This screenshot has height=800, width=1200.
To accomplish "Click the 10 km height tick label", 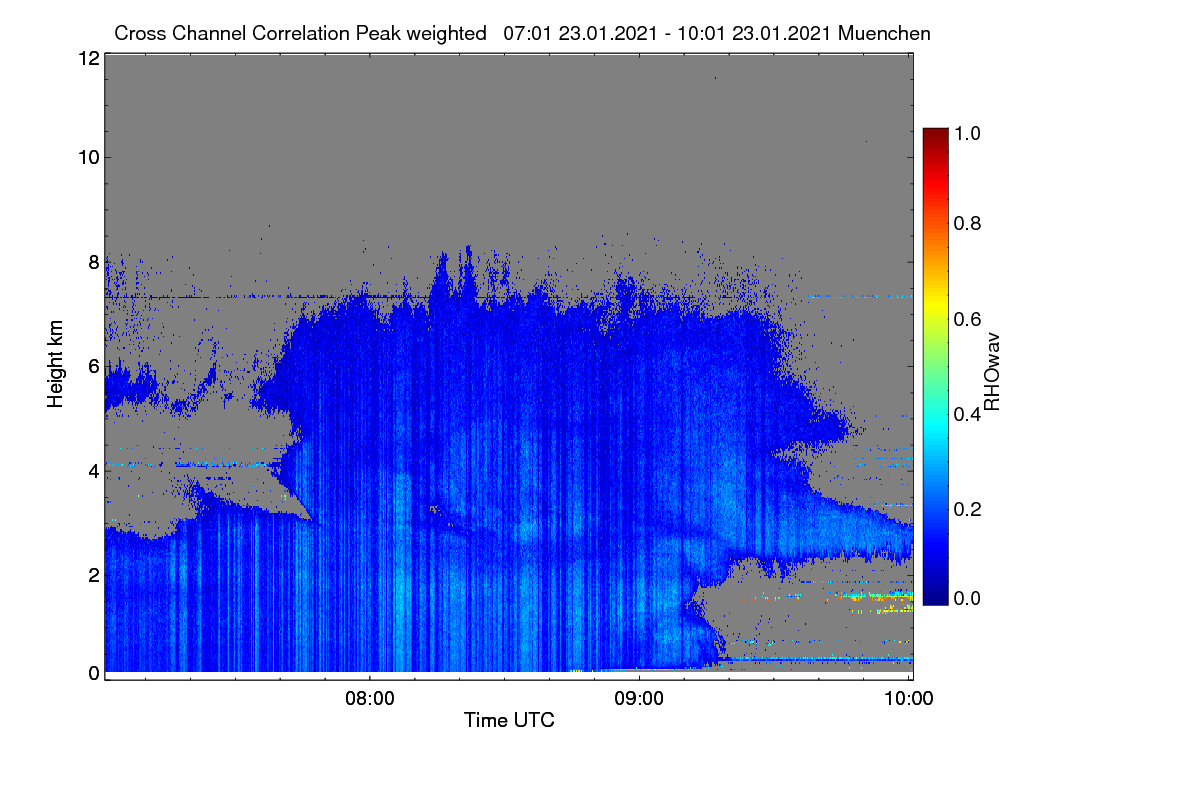I will pyautogui.click(x=87, y=157).
